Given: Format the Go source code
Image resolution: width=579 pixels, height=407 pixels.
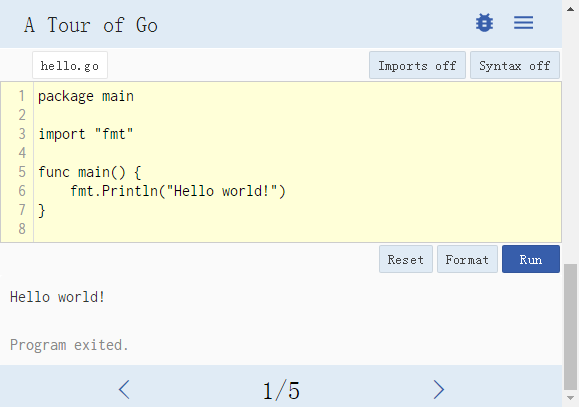Looking at the screenshot, I should point(467,259).
